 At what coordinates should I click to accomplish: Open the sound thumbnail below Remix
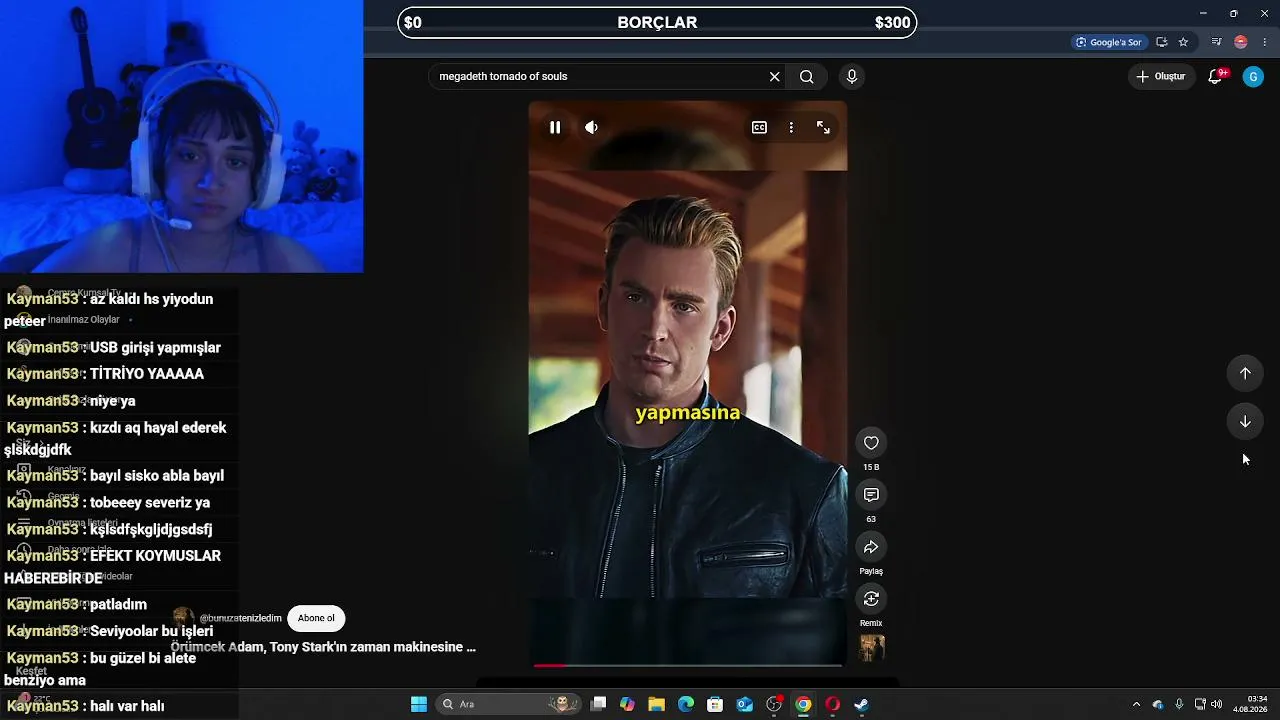(872, 648)
